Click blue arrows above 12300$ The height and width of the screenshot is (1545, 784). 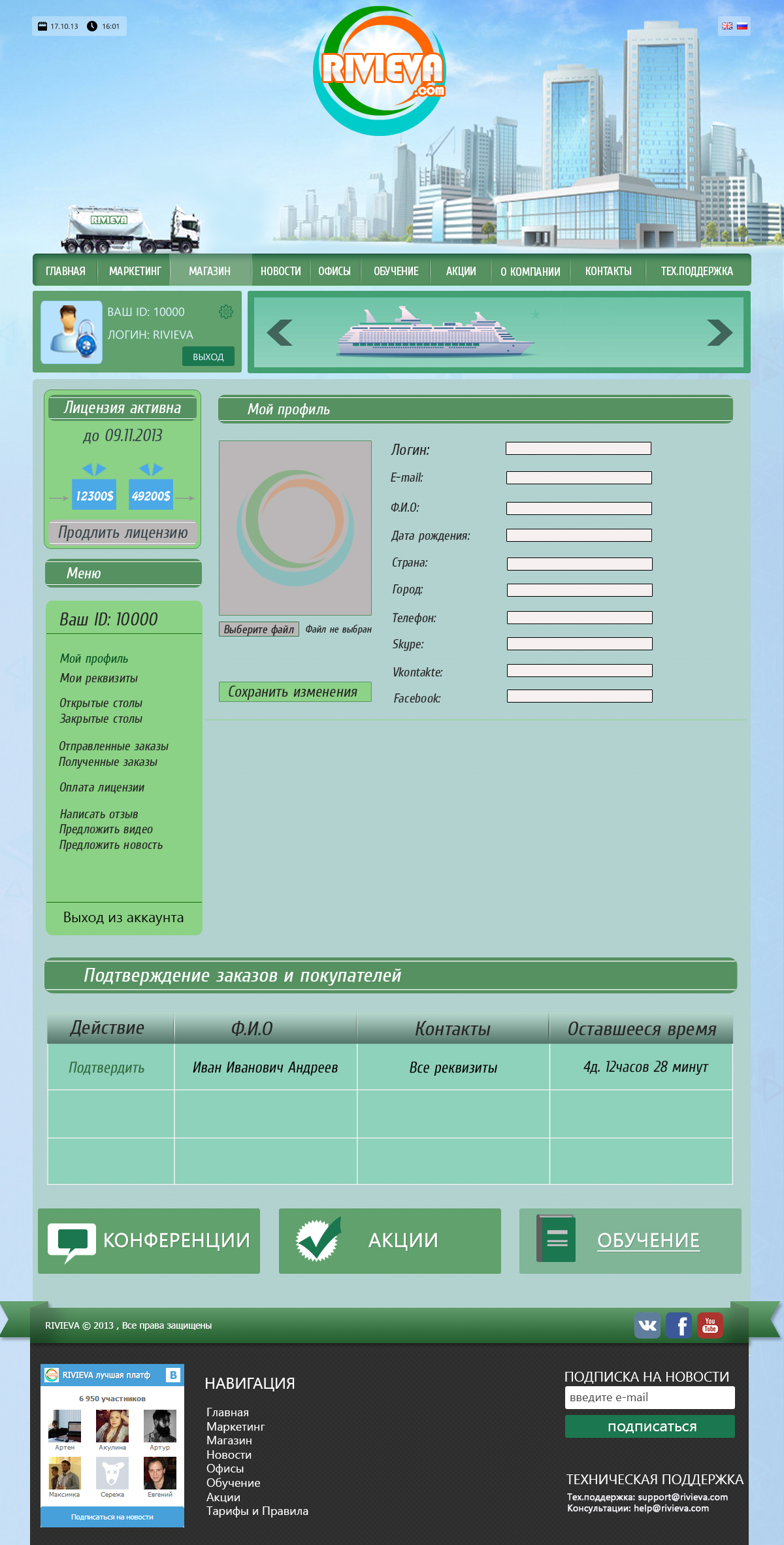pyautogui.click(x=94, y=469)
